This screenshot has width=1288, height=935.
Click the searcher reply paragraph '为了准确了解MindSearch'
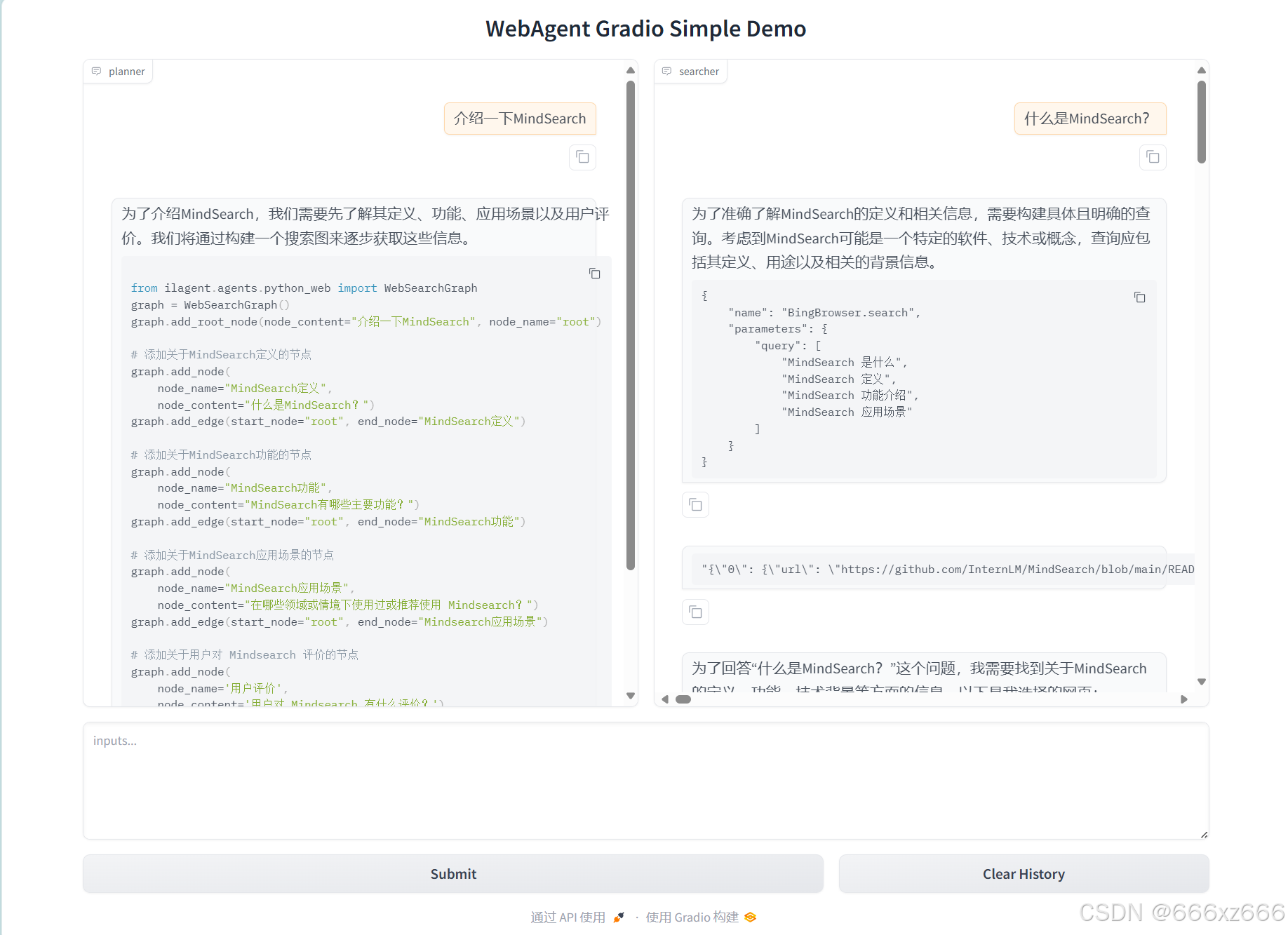pos(921,238)
